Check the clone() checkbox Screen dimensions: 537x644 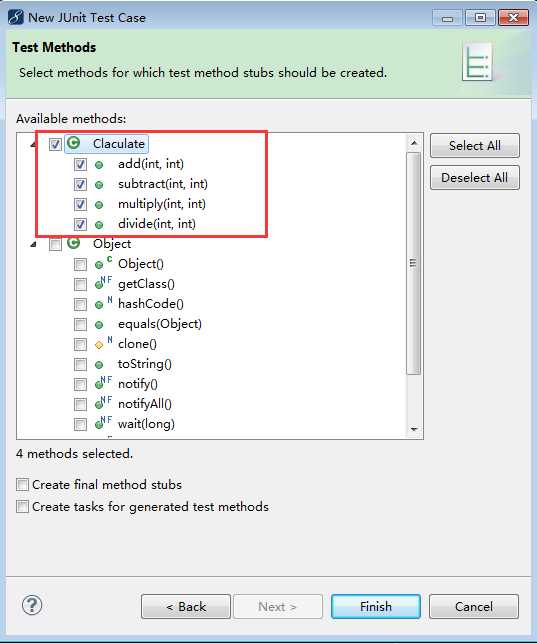80,344
